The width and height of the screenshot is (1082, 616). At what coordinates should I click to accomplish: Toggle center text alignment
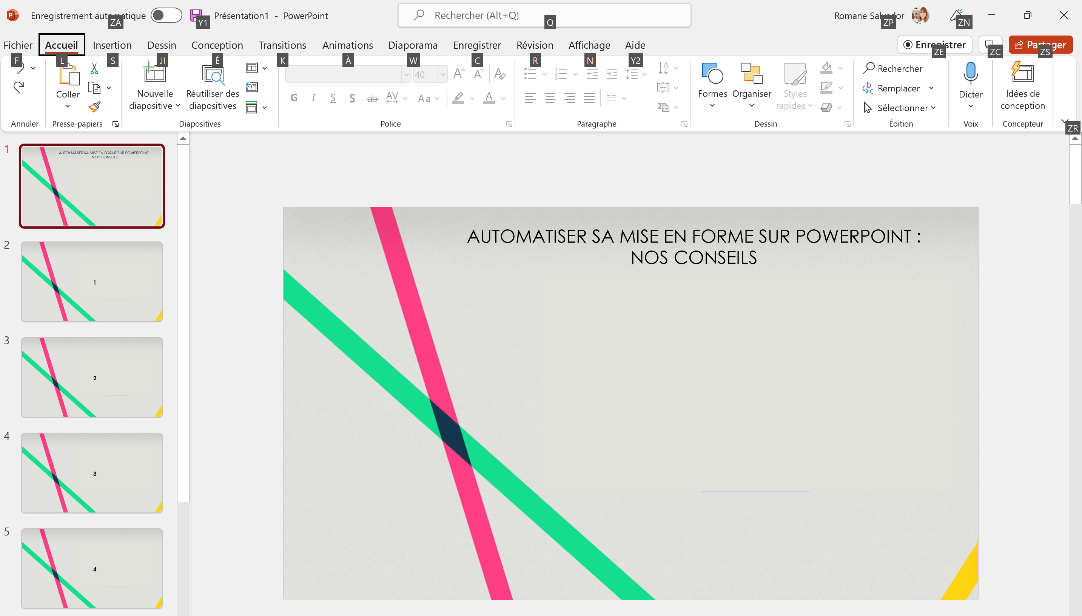coord(550,98)
